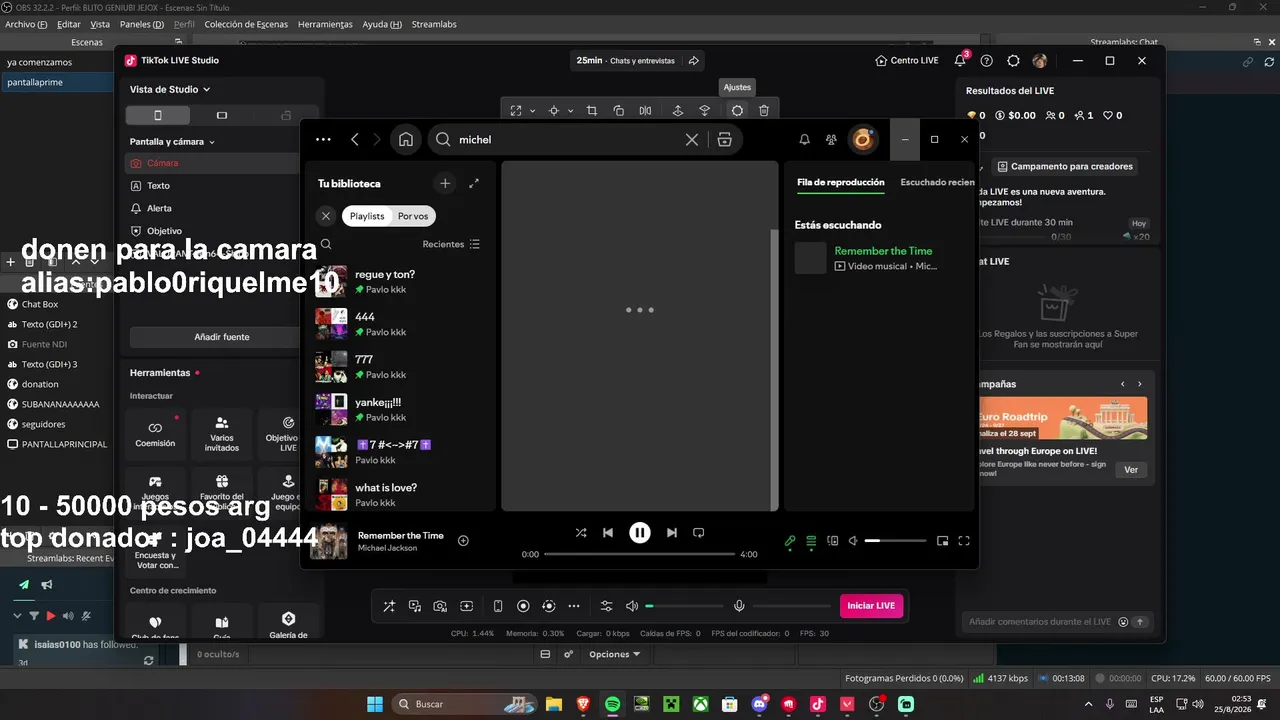Open the Spotify profile avatar
This screenshot has width=1280, height=720.
(x=862, y=140)
